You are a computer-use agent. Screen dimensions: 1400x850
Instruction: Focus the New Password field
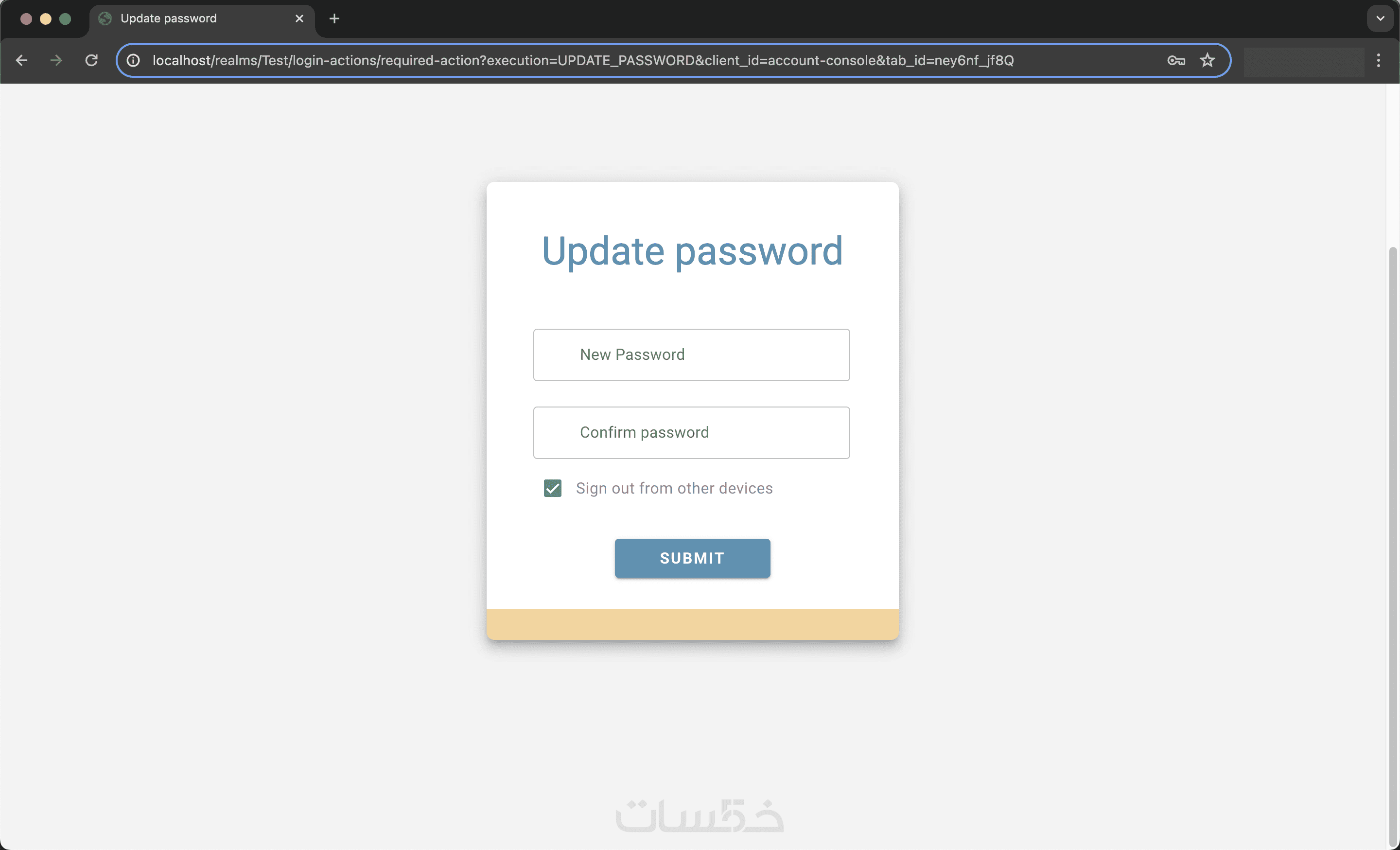pyautogui.click(x=691, y=354)
